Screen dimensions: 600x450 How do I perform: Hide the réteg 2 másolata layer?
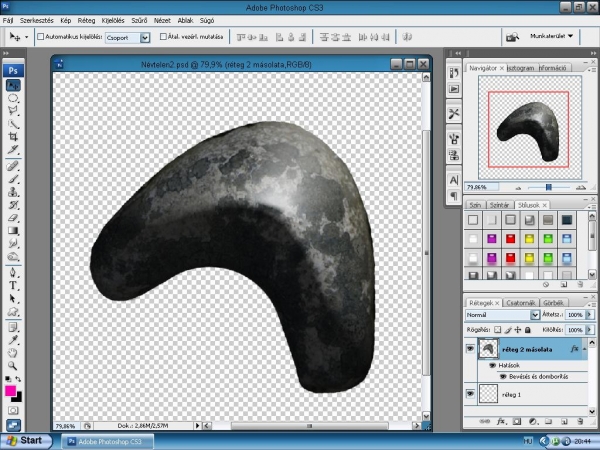470,349
